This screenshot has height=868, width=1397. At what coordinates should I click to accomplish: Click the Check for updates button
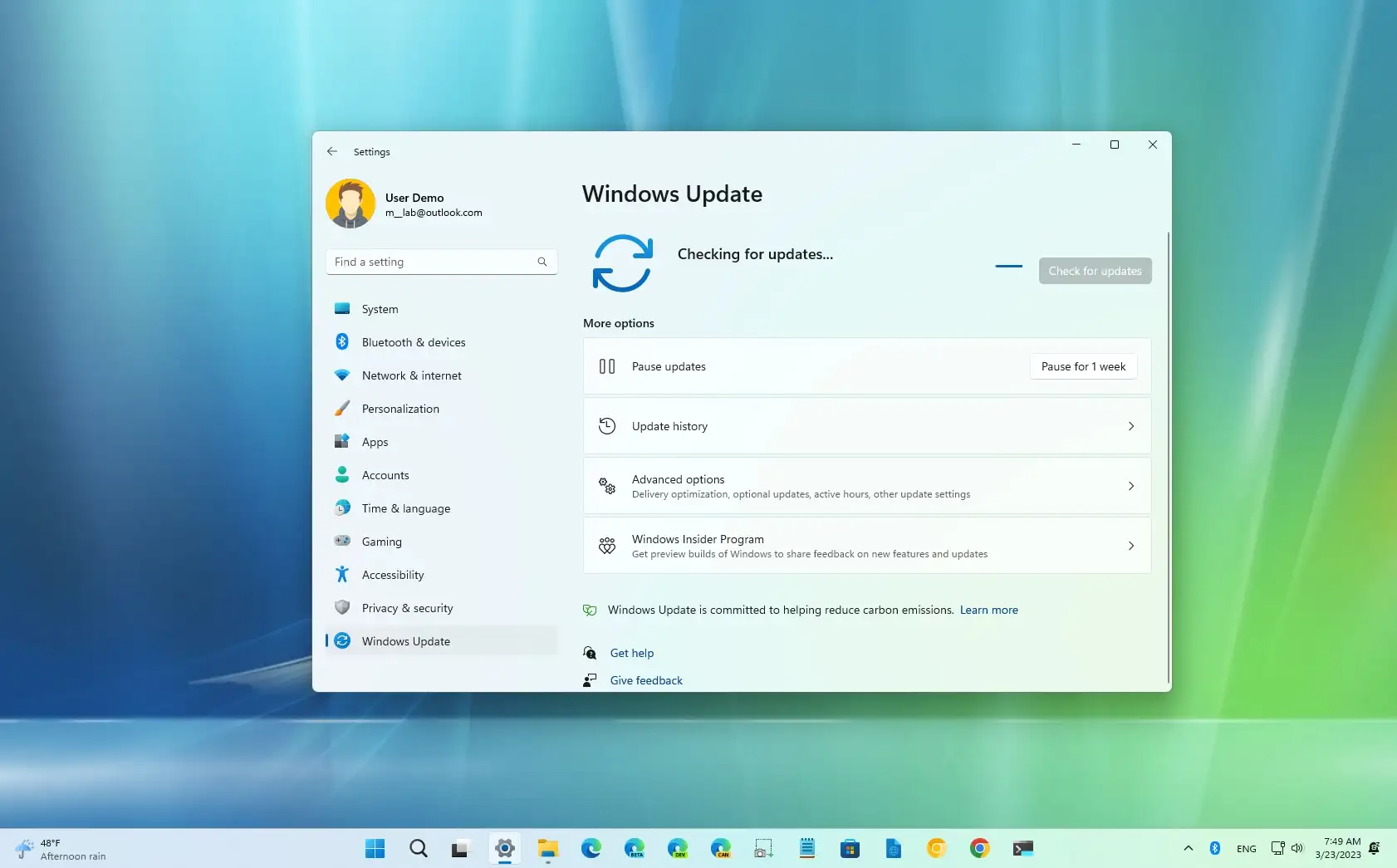[x=1096, y=271]
